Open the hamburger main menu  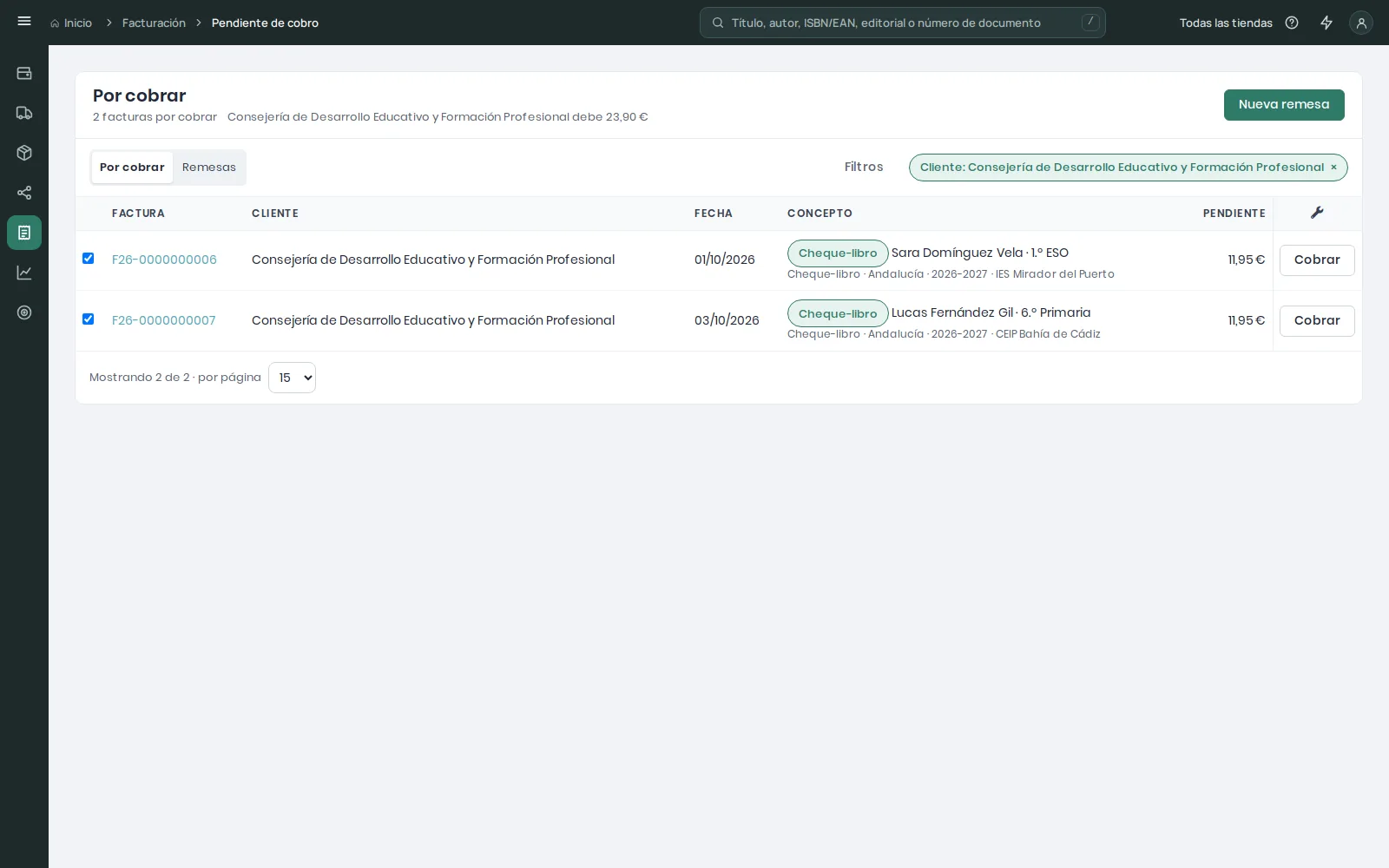click(24, 22)
